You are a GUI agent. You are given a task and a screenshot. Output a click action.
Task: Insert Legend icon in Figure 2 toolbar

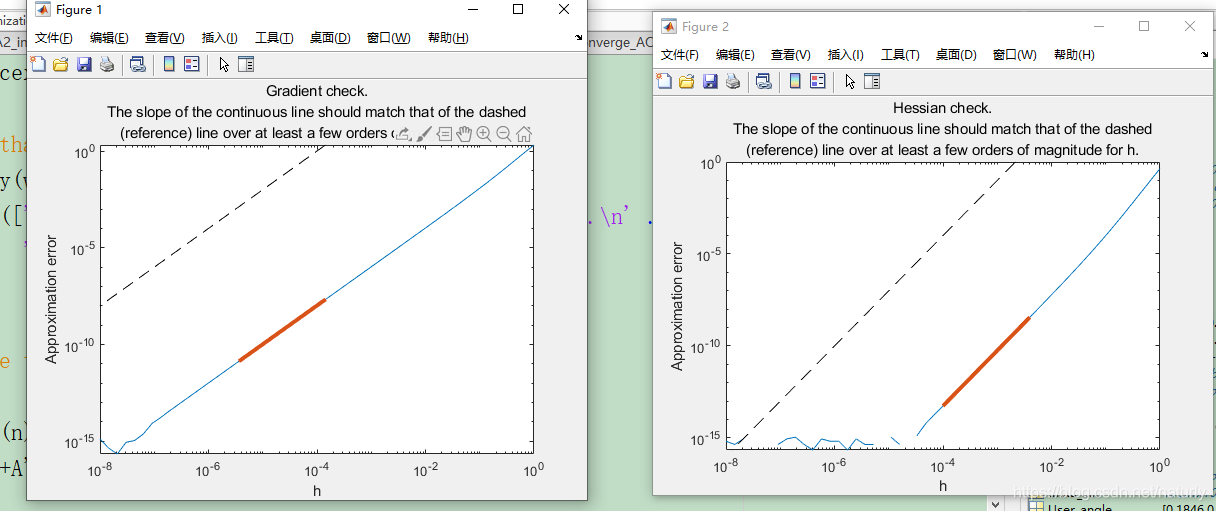817,81
